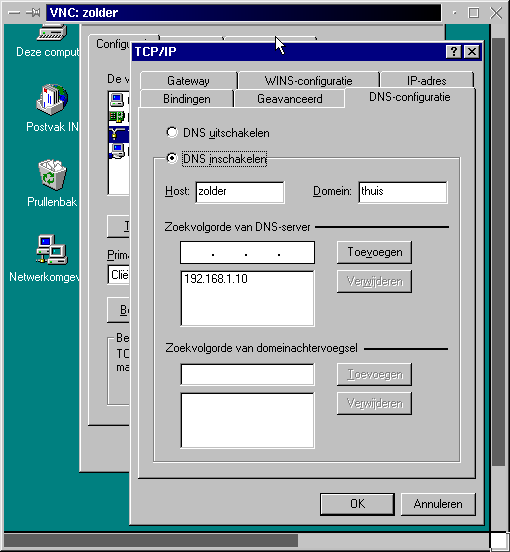The width and height of the screenshot is (510, 552).
Task: Switch to the IP-adres tab
Action: [427, 81]
